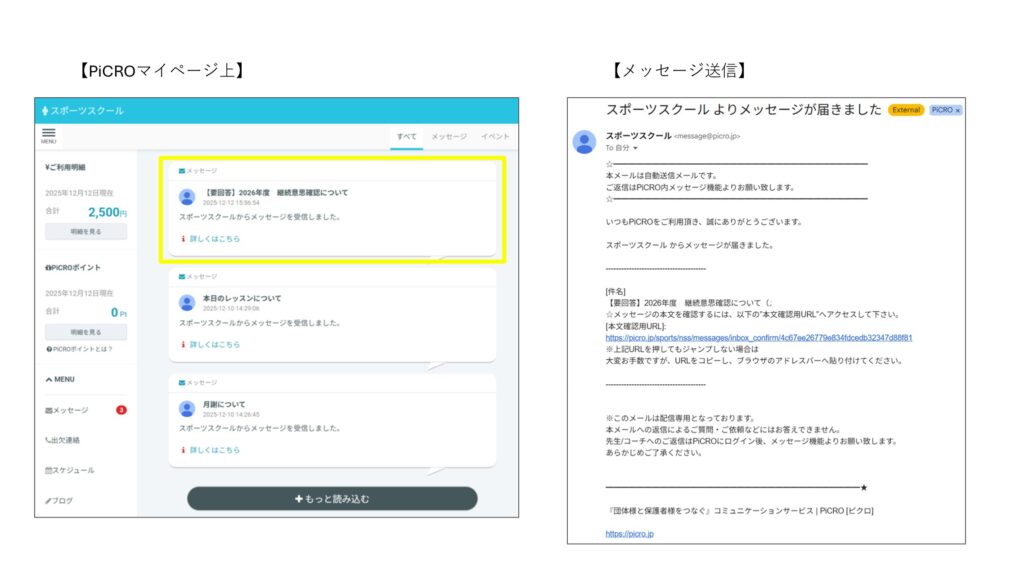Click avatar beside 月謝について message

(186, 408)
